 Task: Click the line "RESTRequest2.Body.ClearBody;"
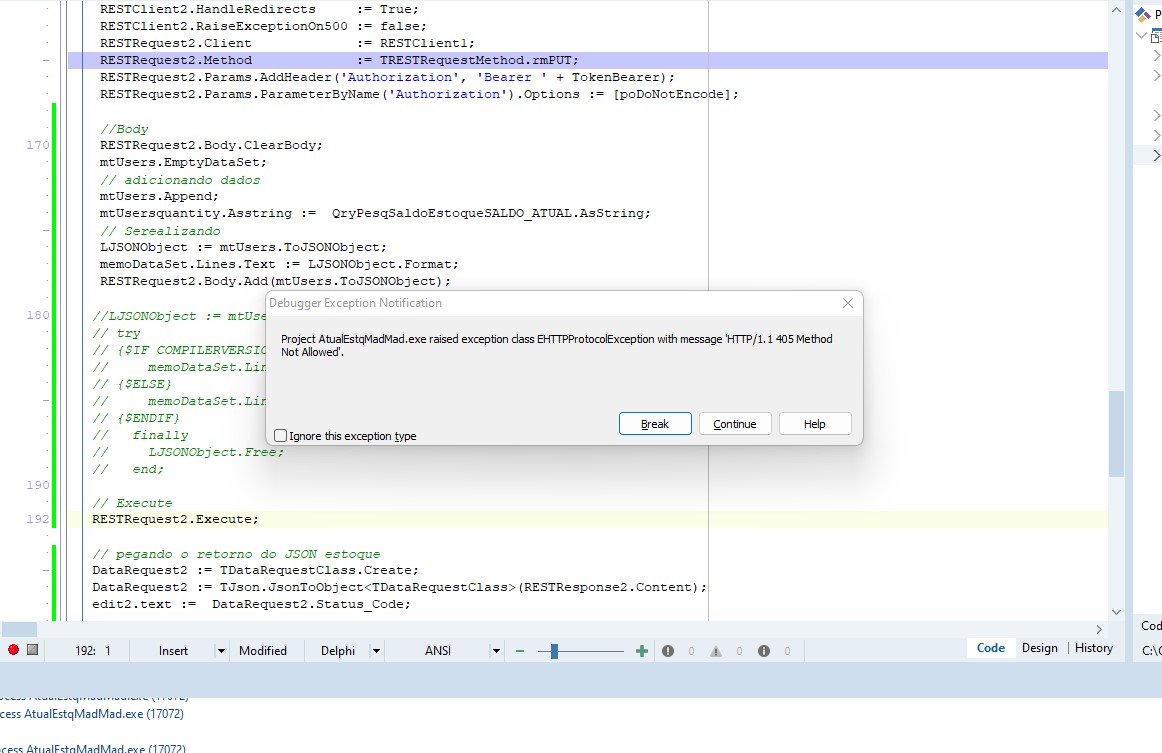[211, 145]
